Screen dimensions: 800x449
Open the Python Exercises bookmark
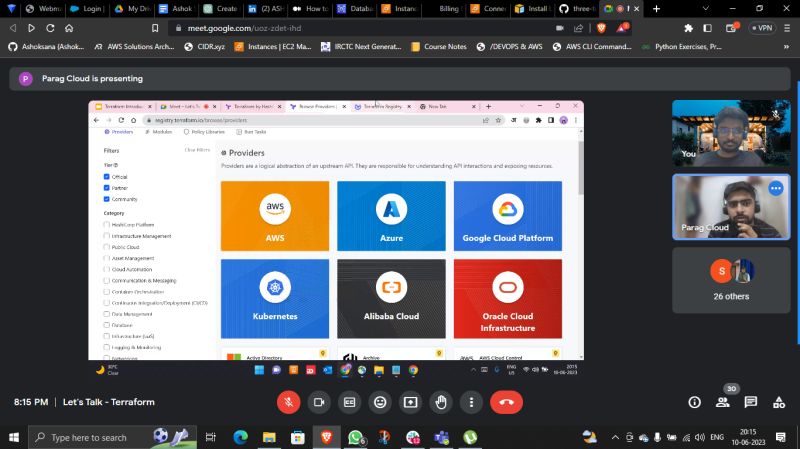click(x=682, y=46)
